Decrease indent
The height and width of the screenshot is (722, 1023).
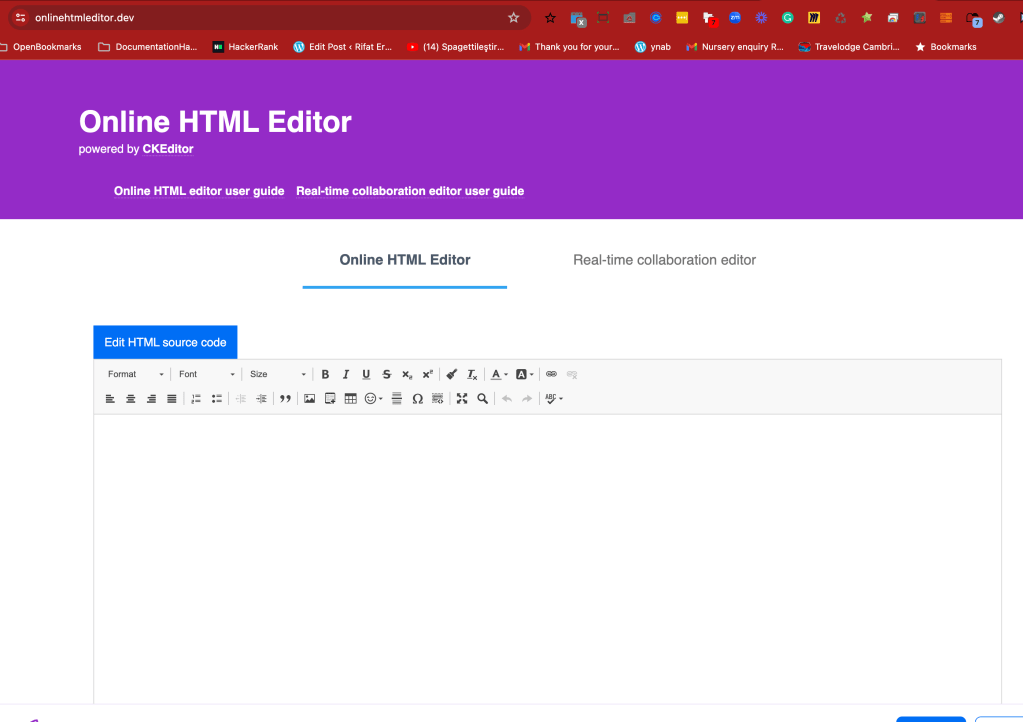(241, 399)
